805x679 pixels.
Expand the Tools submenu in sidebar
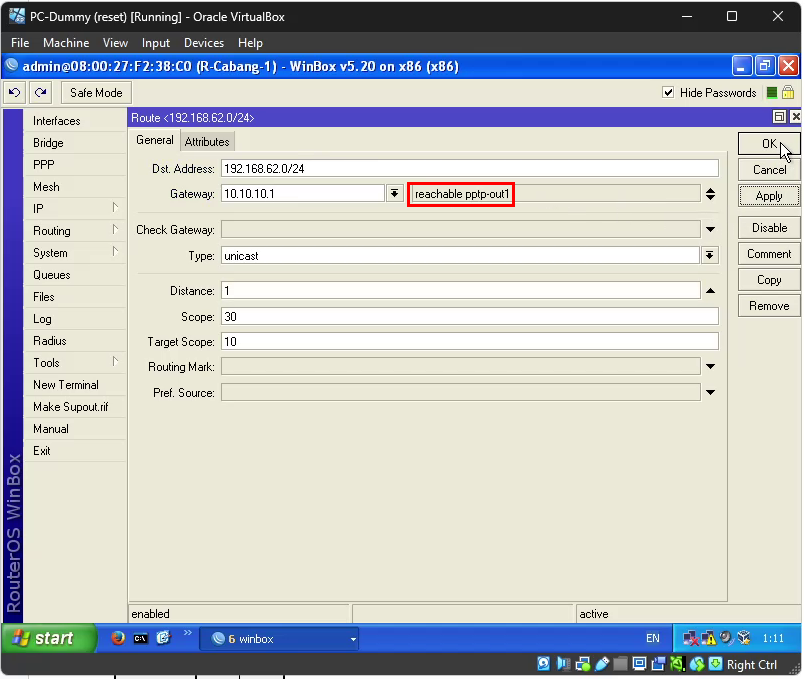(x=116, y=361)
